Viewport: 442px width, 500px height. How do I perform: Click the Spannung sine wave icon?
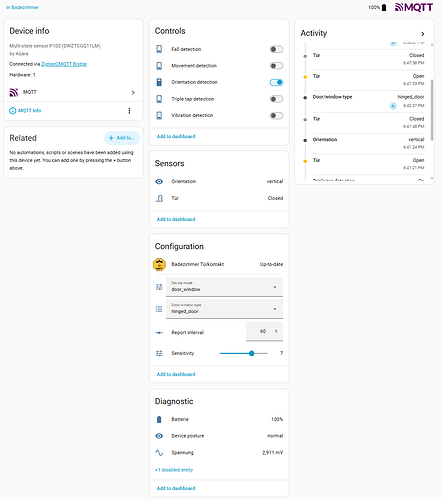tap(159, 453)
